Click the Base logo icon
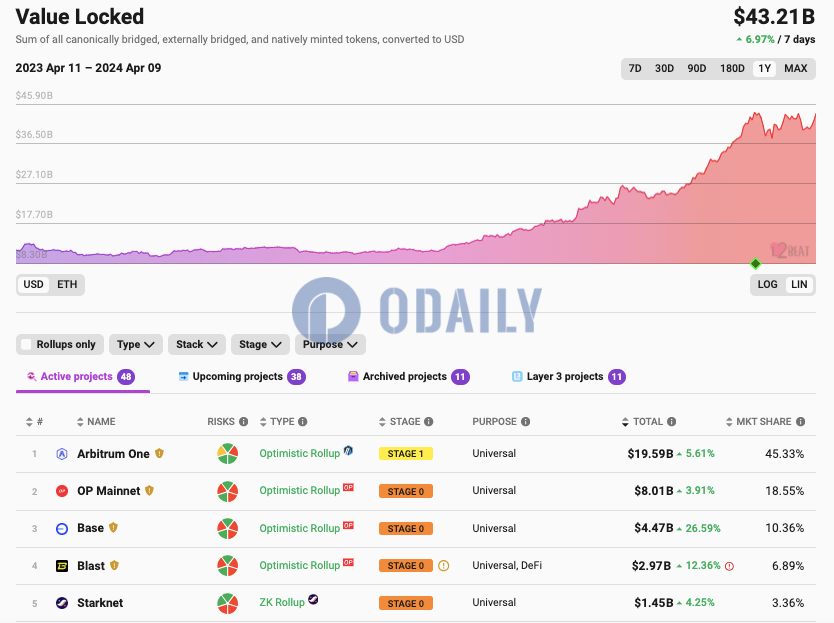 [x=62, y=528]
